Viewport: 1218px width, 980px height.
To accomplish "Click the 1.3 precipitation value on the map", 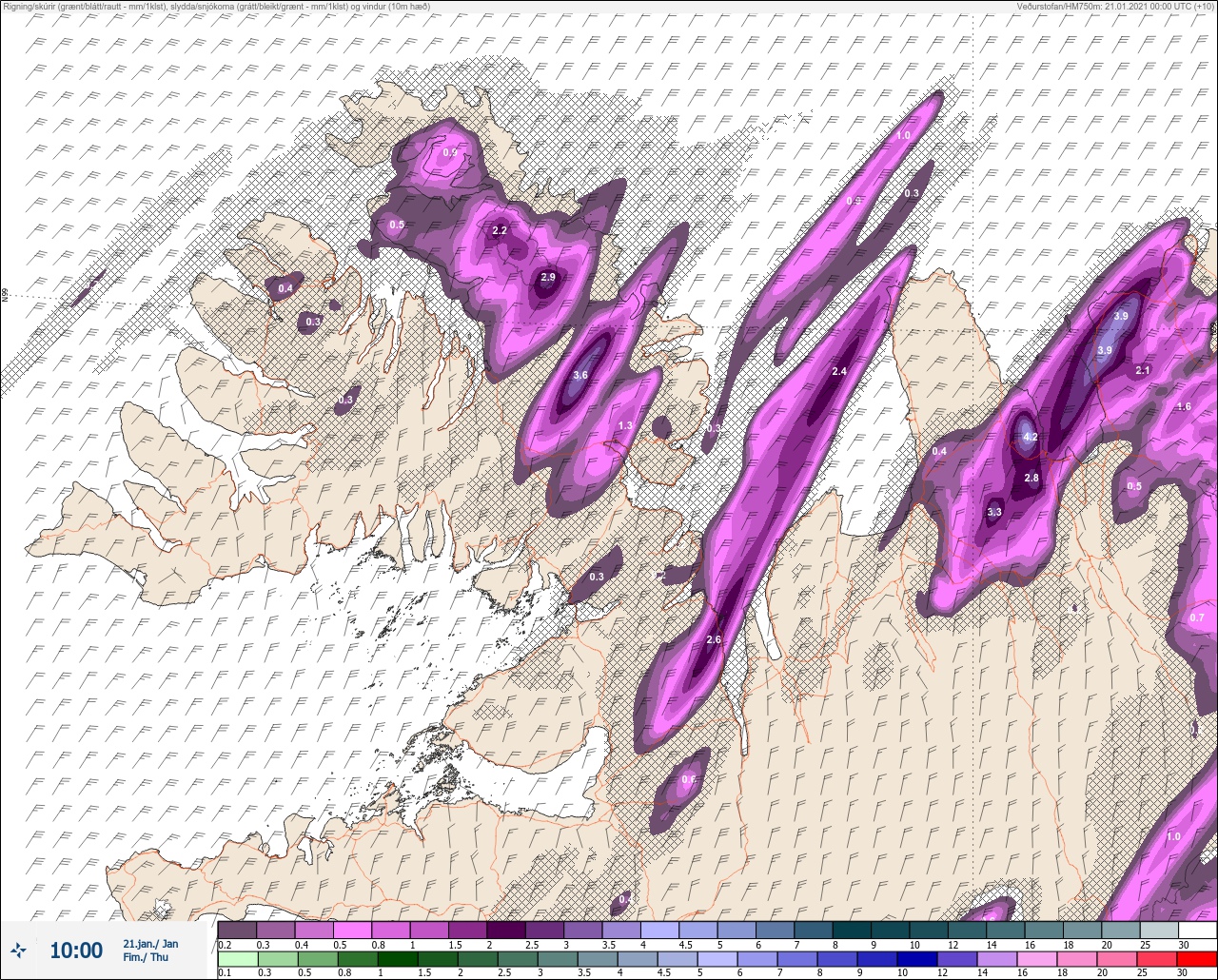I will pyautogui.click(x=625, y=425).
